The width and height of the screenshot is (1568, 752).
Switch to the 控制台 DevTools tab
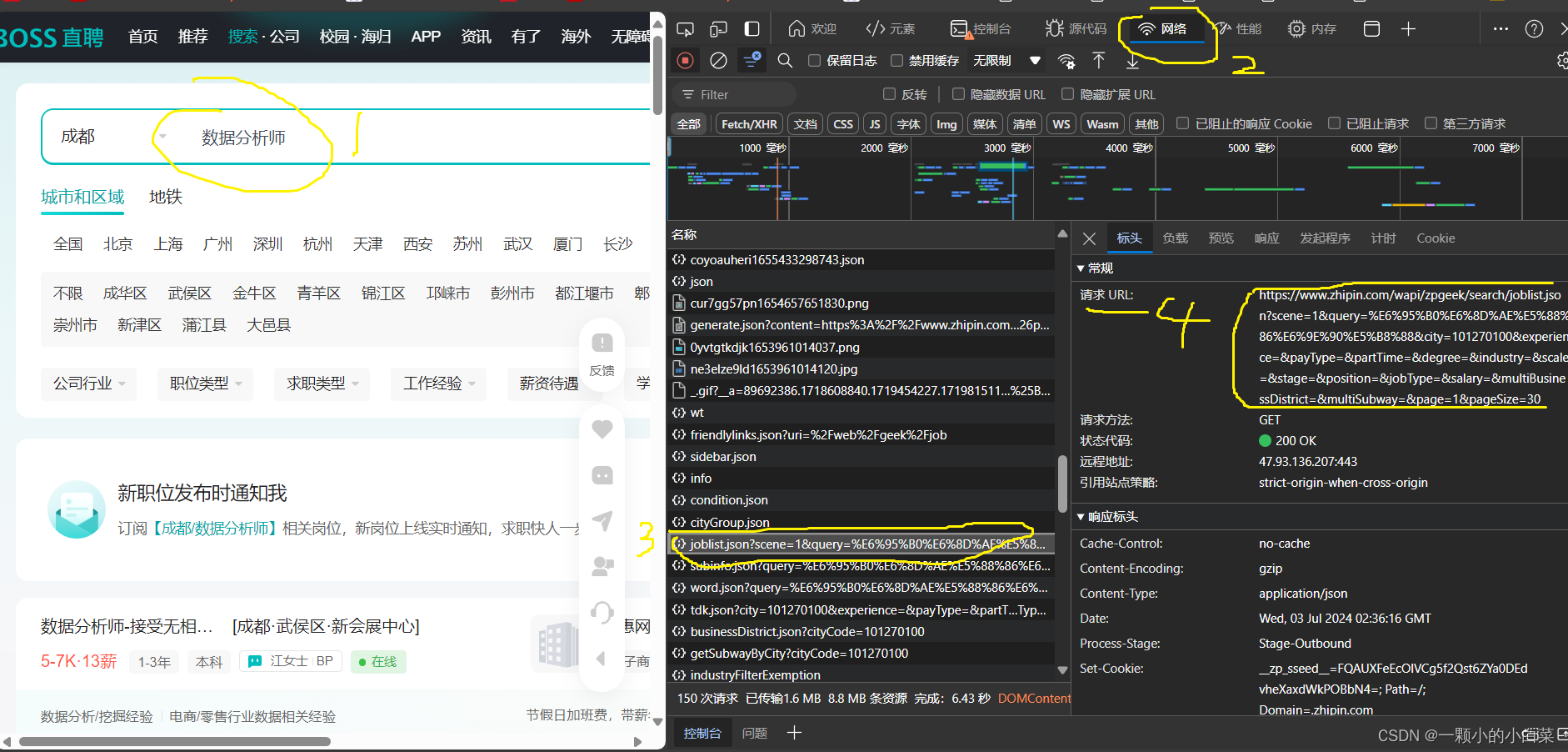(981, 29)
